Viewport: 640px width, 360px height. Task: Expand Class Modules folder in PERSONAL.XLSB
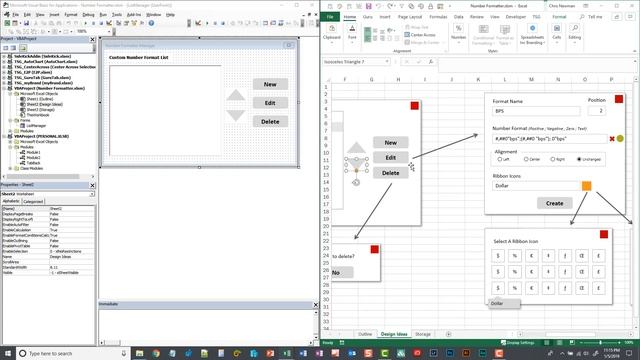pos(10,168)
